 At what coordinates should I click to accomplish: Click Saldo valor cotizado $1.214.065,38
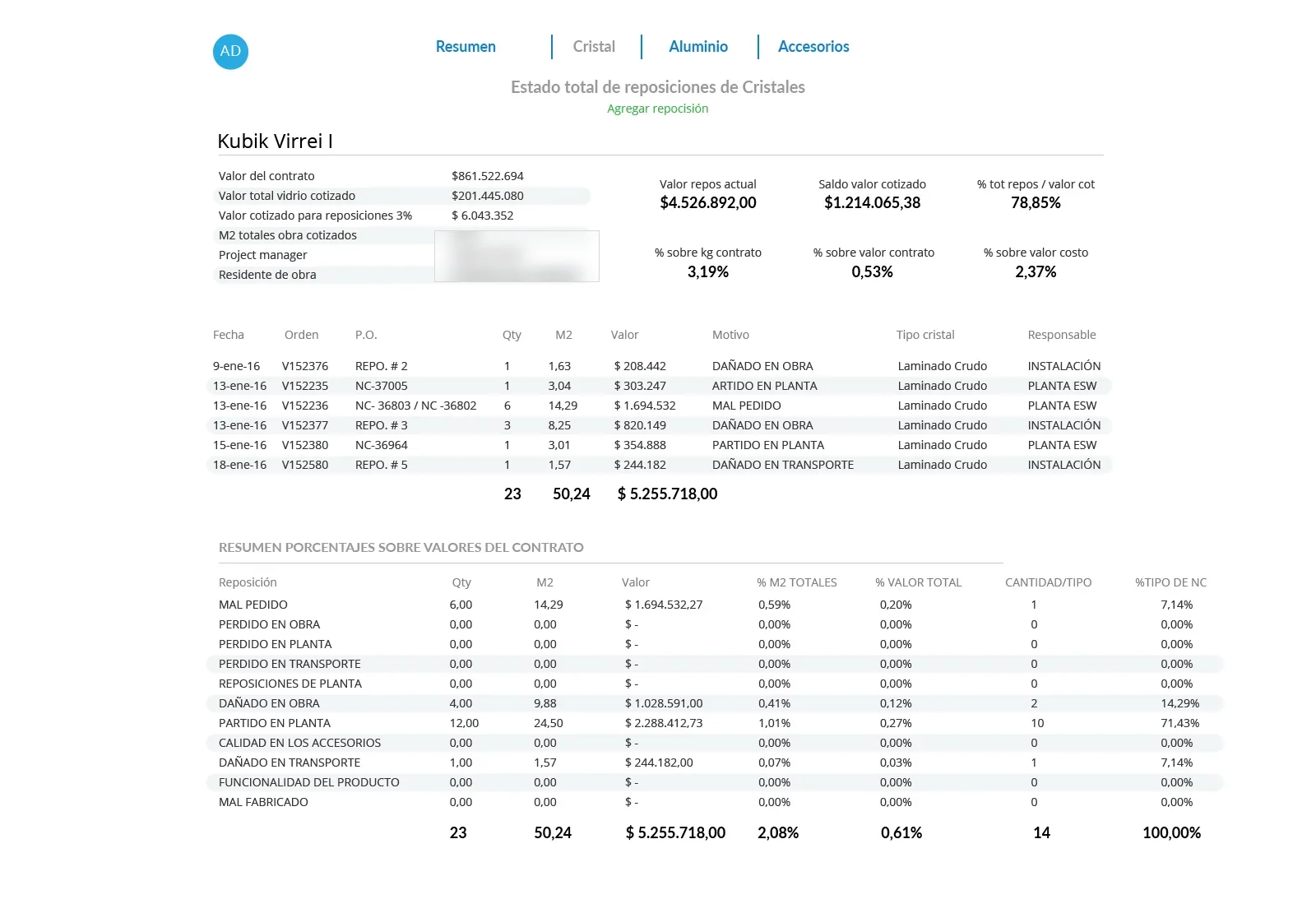872,202
